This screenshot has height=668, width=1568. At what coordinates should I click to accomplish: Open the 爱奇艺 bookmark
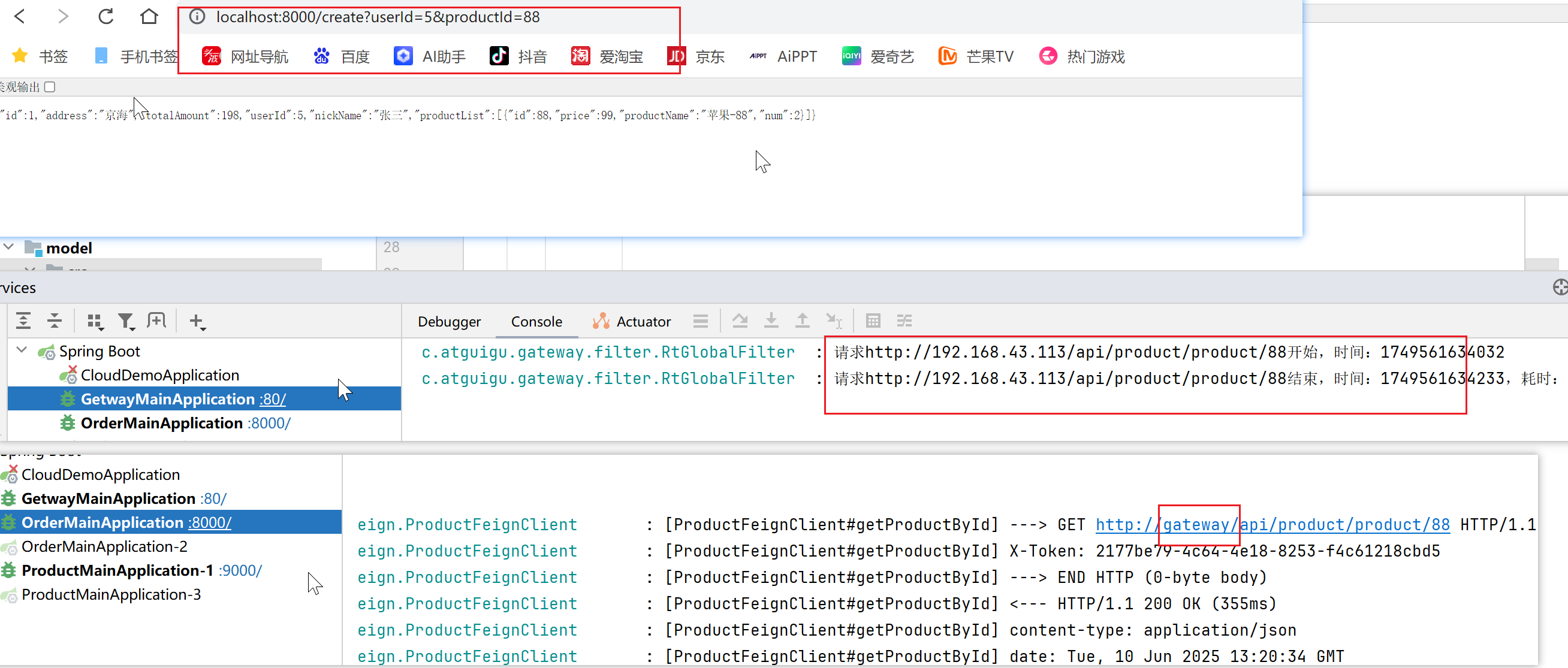(878, 56)
